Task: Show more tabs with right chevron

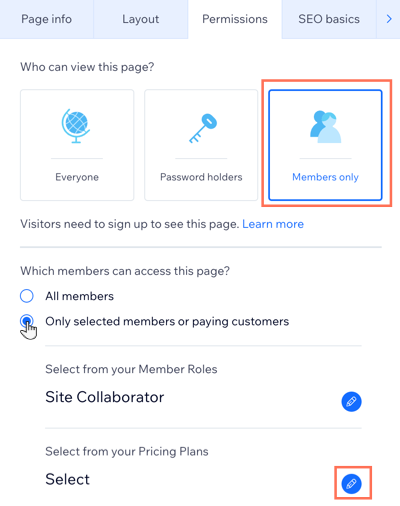Action: [389, 19]
